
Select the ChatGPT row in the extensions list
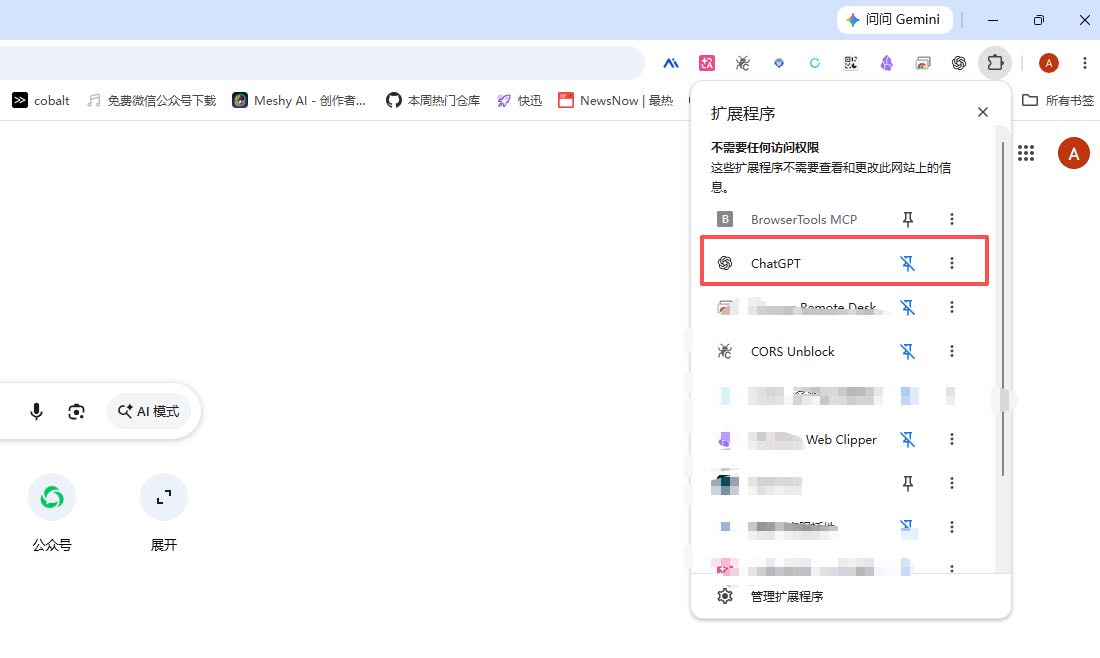pyautogui.click(x=845, y=261)
